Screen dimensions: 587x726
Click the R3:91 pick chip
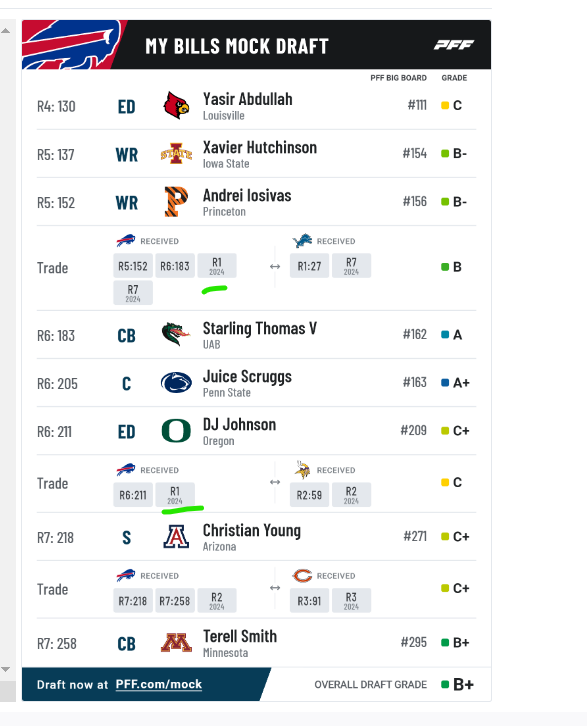(x=309, y=601)
